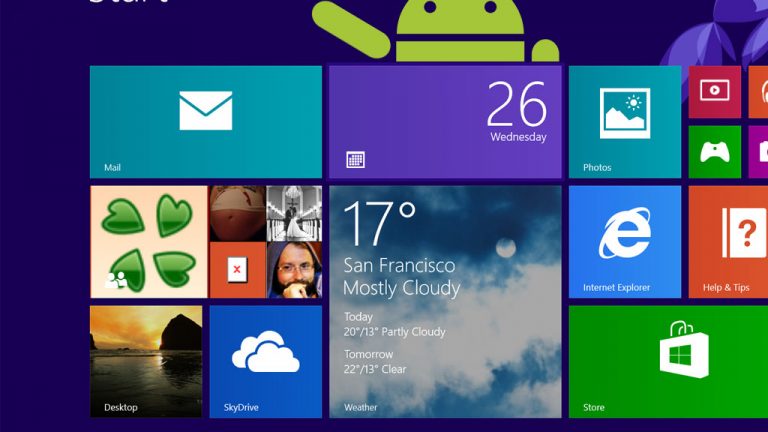Open the Photos app tile
Viewport: 768px width, 432px height.
tap(624, 122)
